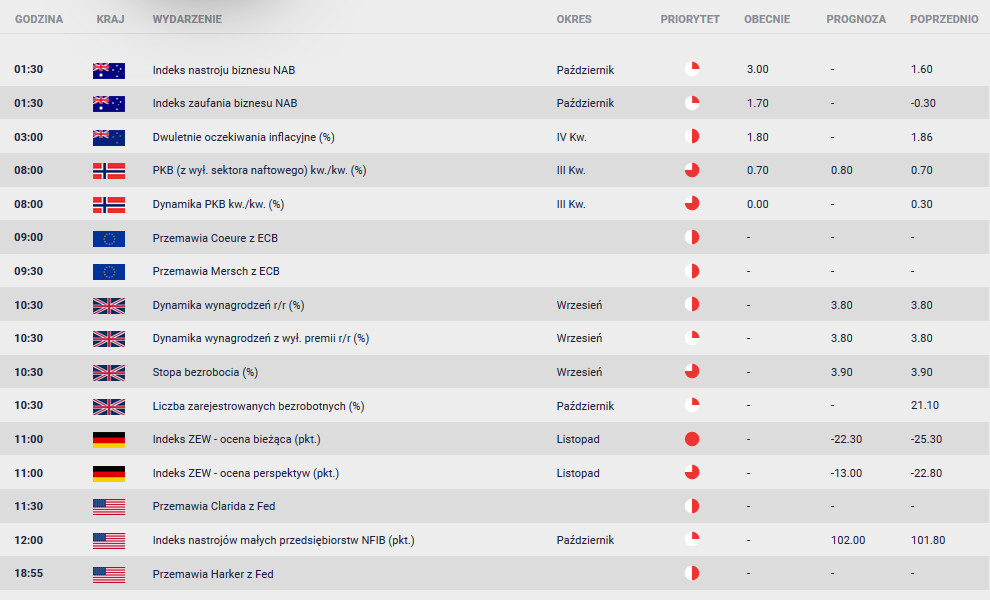Viewport: 990px width, 600px height.
Task: Click the PROGNOZA column header
Action: [856, 19]
